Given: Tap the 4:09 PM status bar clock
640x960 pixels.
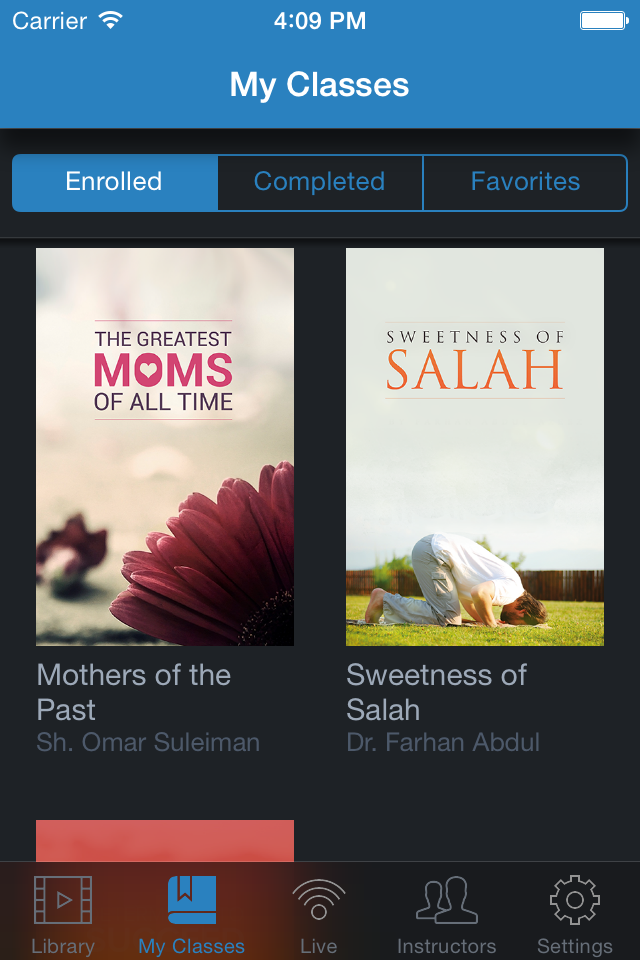Looking at the screenshot, I should [319, 20].
